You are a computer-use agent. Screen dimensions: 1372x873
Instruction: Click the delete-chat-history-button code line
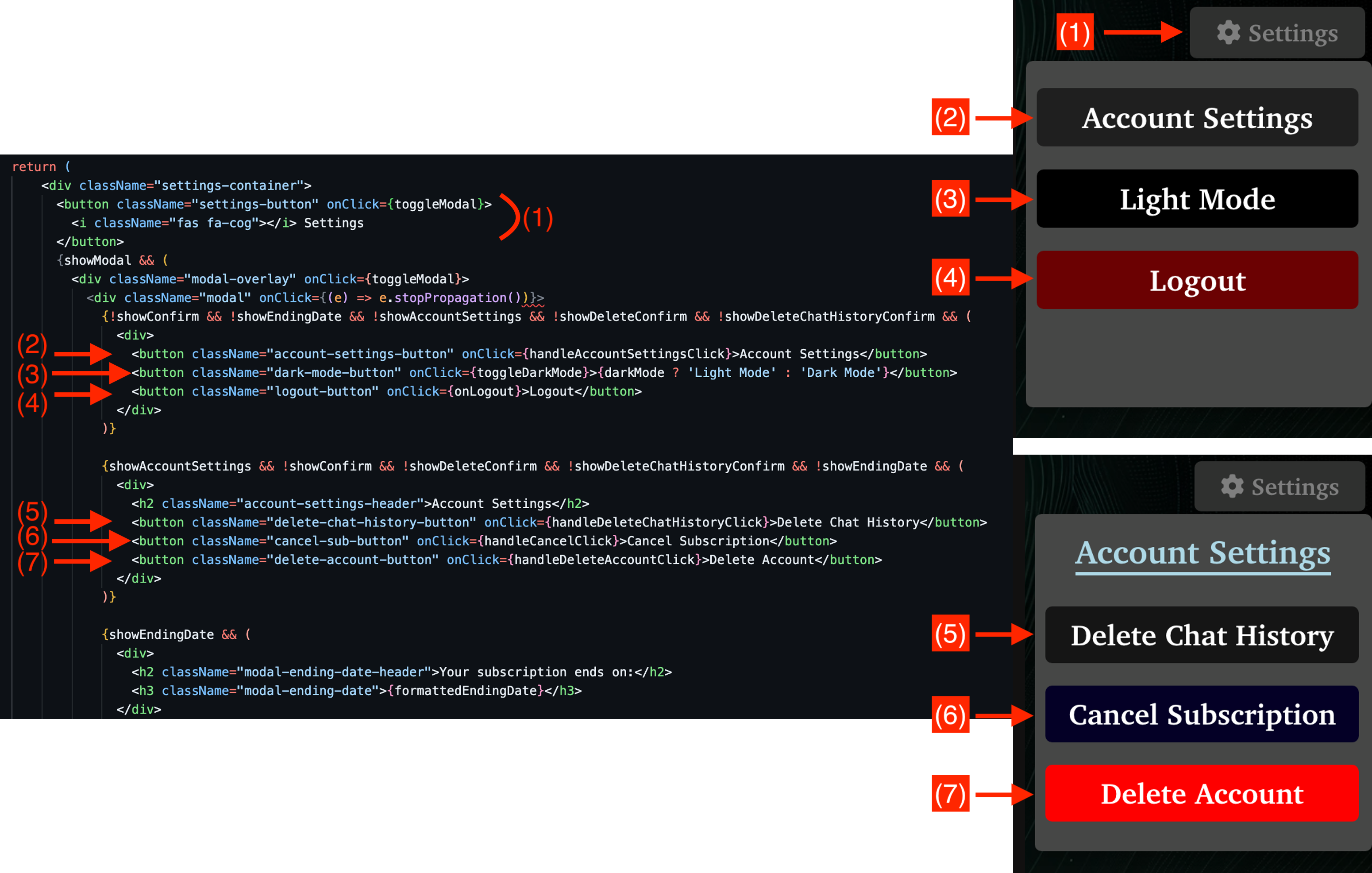tap(559, 522)
